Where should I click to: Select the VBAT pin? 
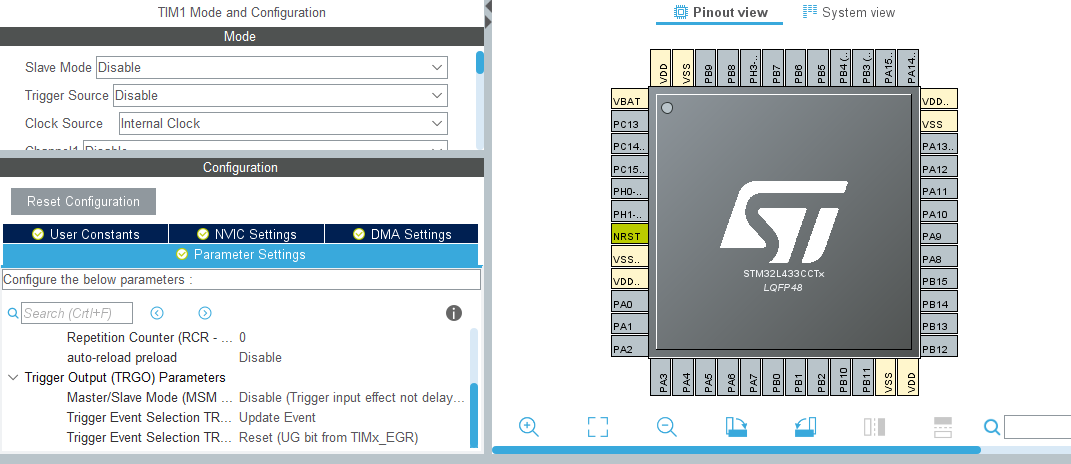point(629,101)
